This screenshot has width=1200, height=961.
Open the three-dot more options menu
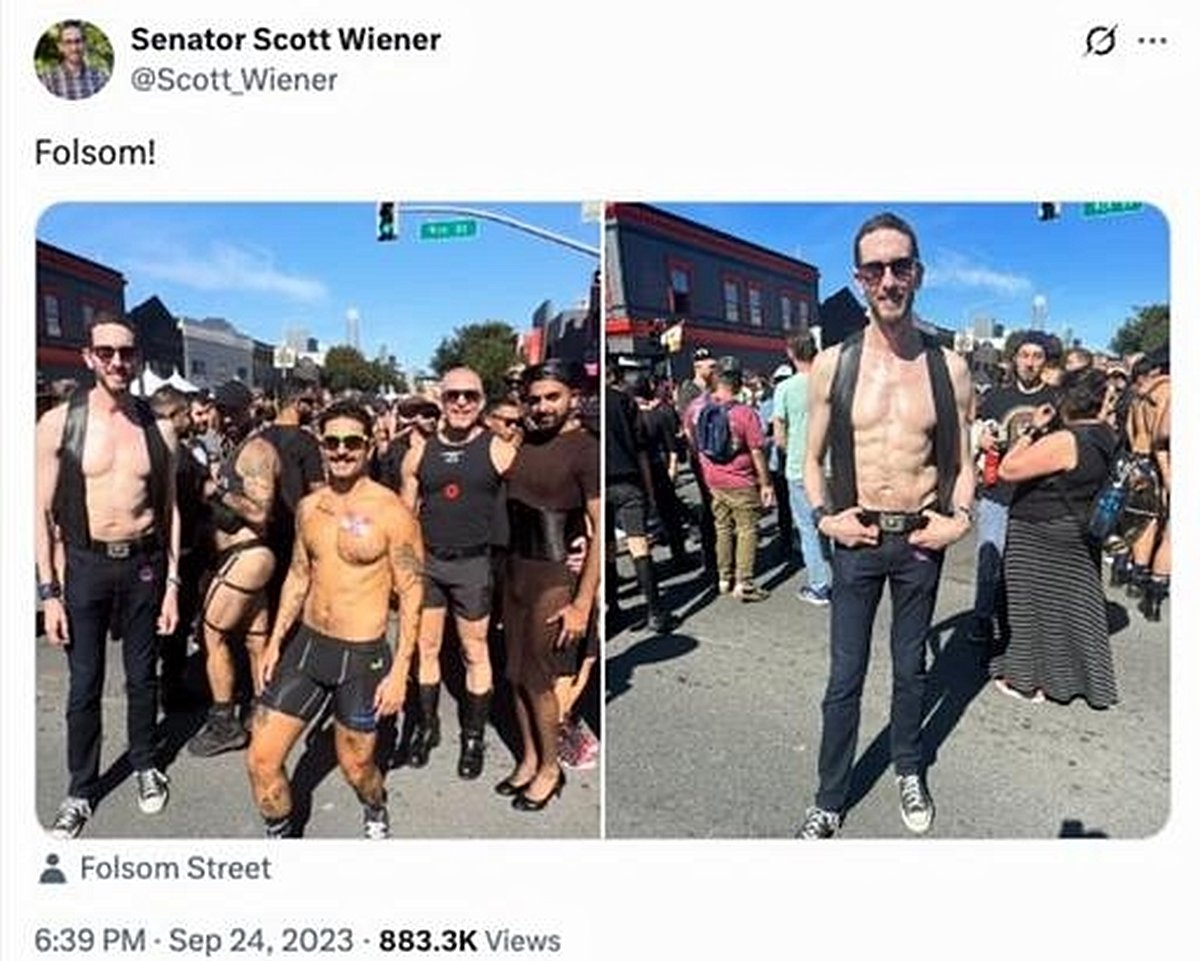point(1152,42)
